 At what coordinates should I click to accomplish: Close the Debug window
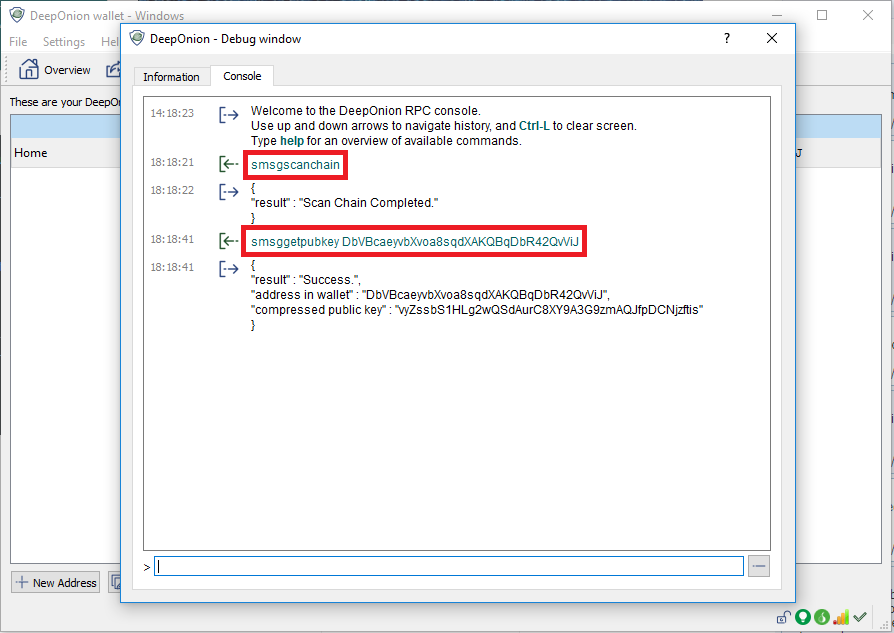pyautogui.click(x=772, y=38)
